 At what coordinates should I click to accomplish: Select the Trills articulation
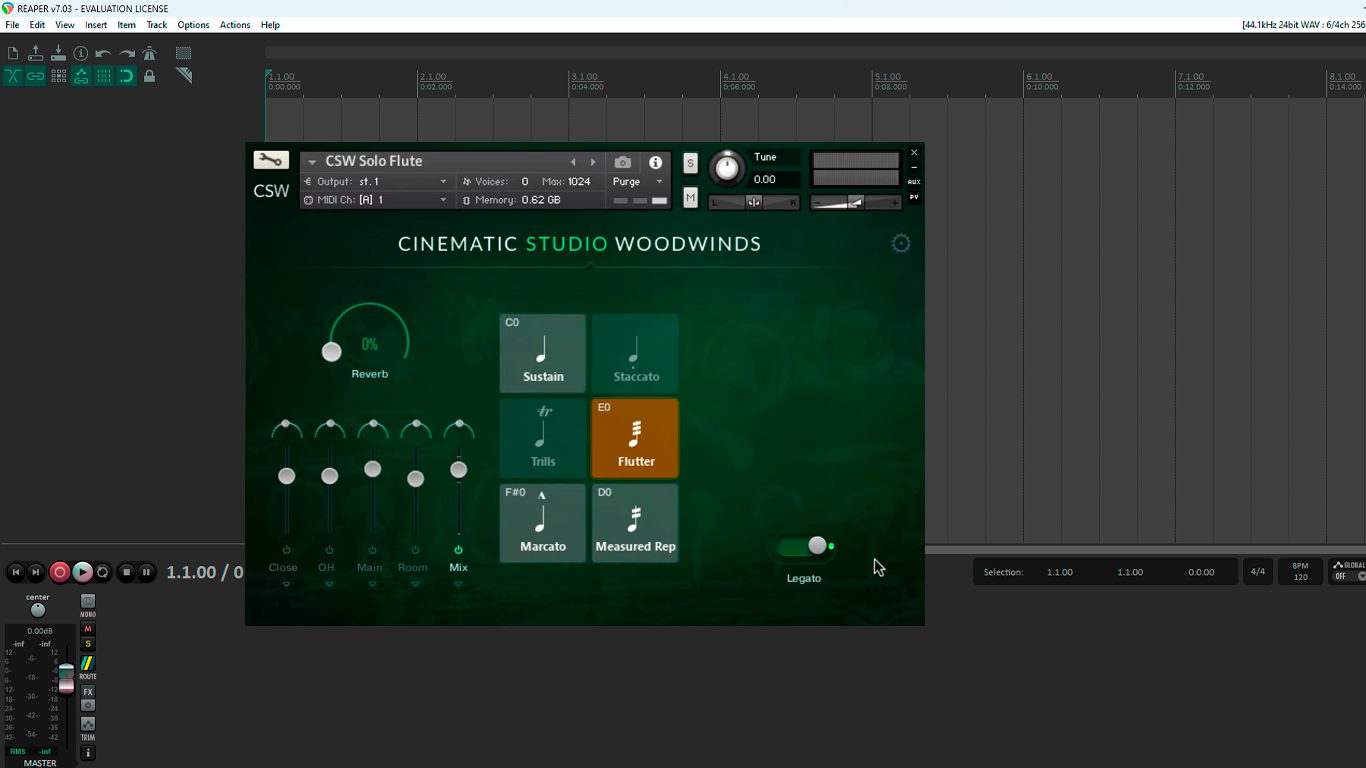[543, 438]
